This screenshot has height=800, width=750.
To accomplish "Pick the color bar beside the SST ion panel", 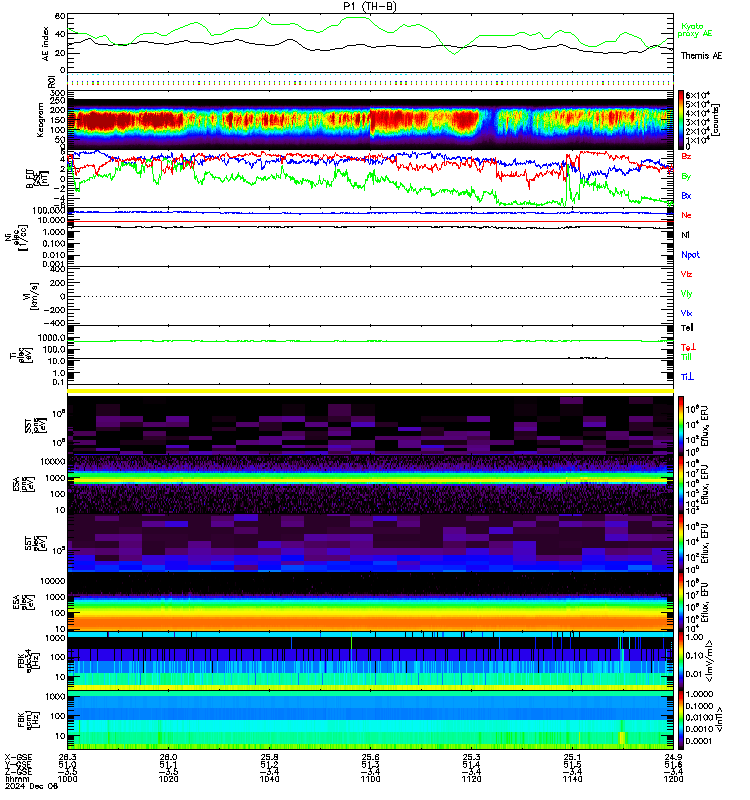I will (681, 426).
